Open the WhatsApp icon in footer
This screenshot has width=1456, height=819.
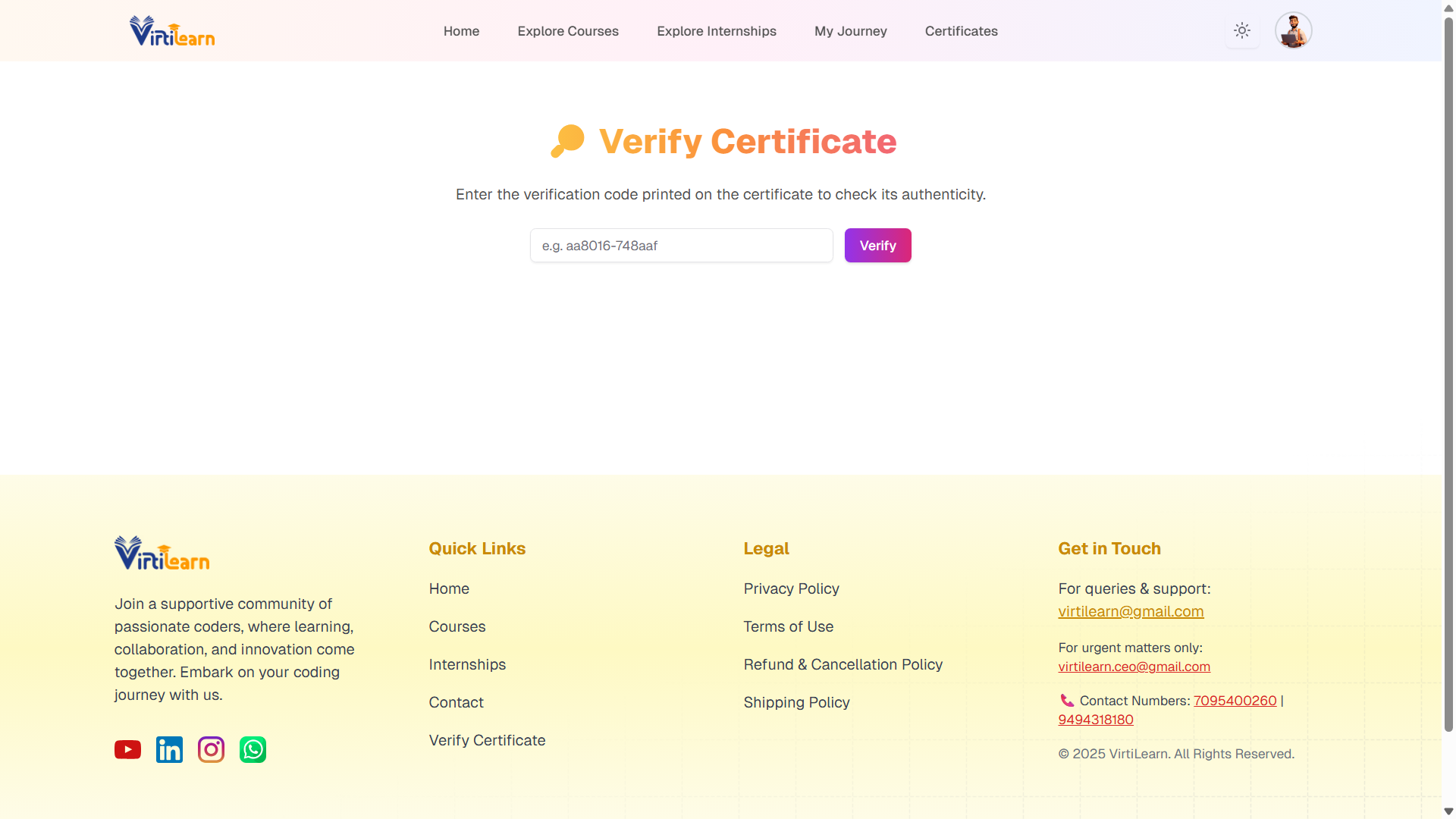click(x=253, y=749)
